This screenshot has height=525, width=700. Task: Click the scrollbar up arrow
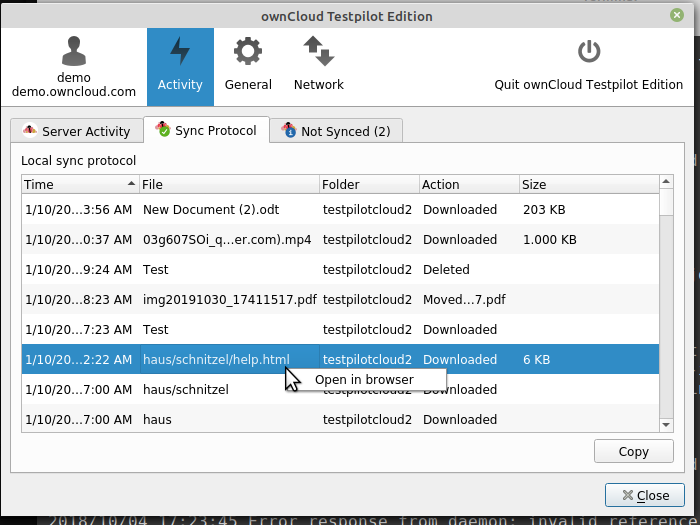(x=666, y=181)
